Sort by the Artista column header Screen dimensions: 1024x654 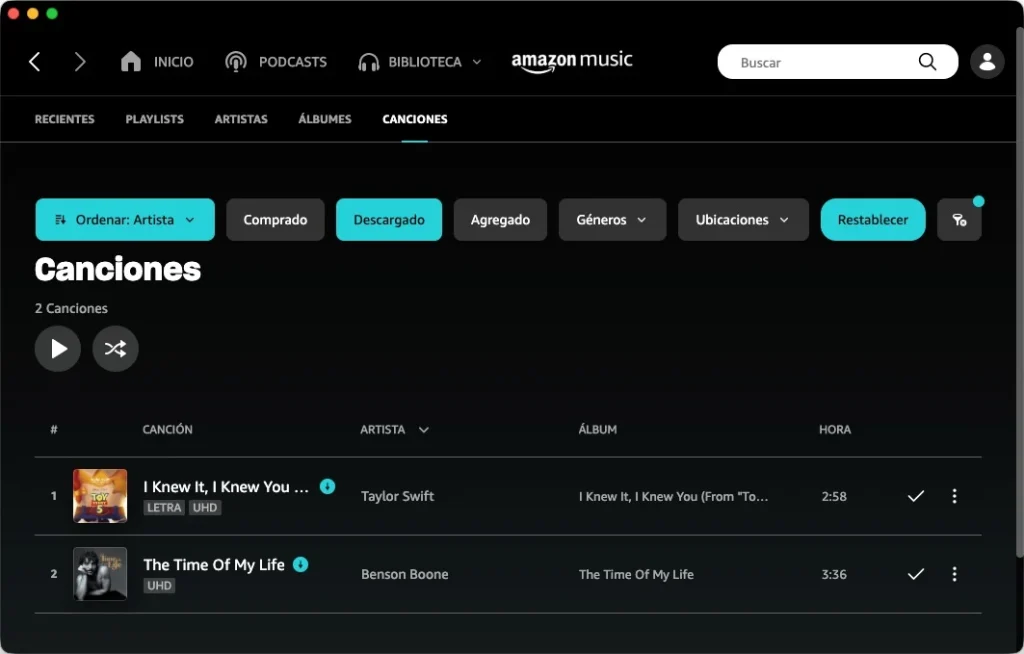click(394, 429)
